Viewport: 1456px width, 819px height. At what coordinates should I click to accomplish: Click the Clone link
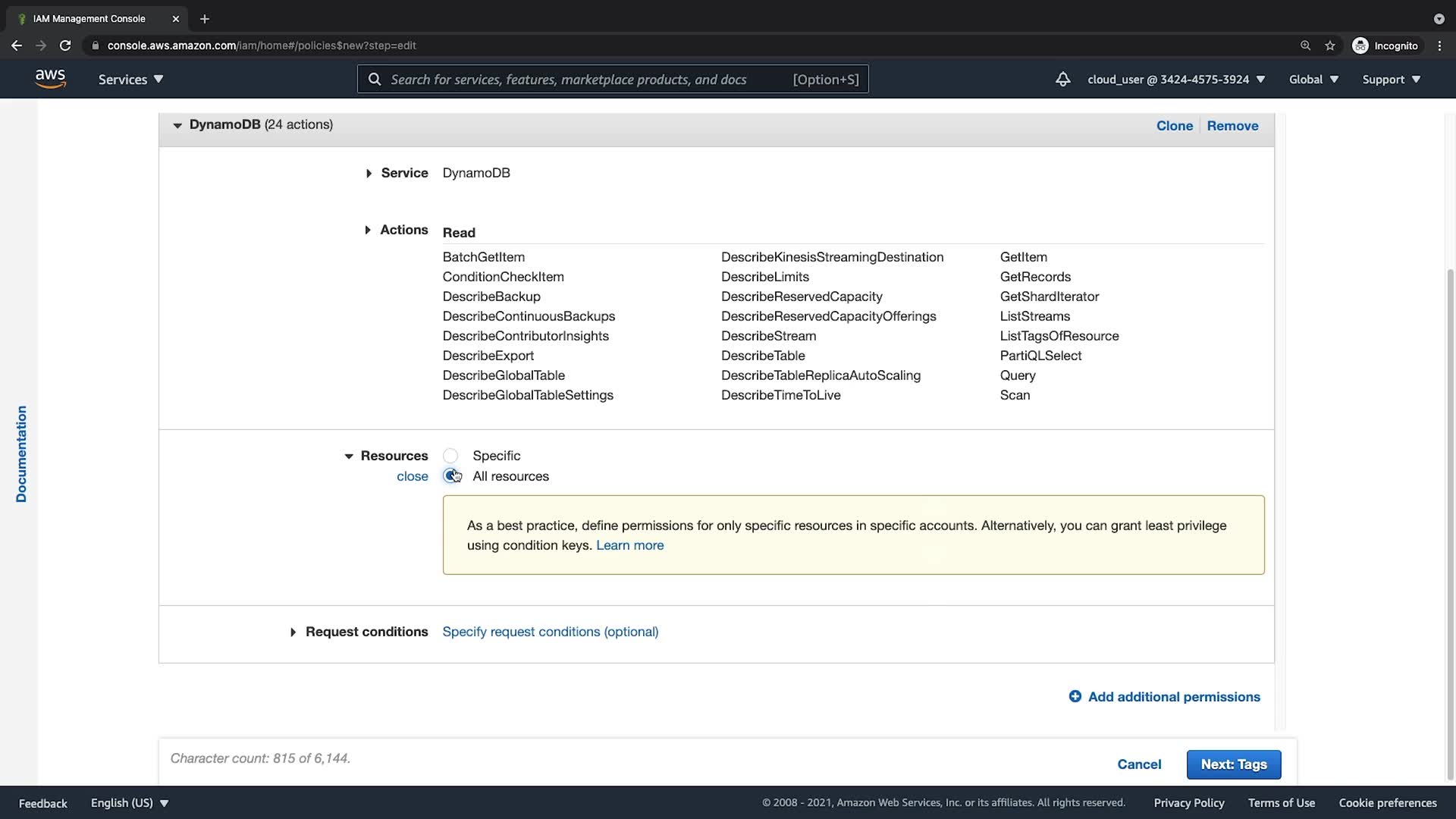pyautogui.click(x=1174, y=126)
